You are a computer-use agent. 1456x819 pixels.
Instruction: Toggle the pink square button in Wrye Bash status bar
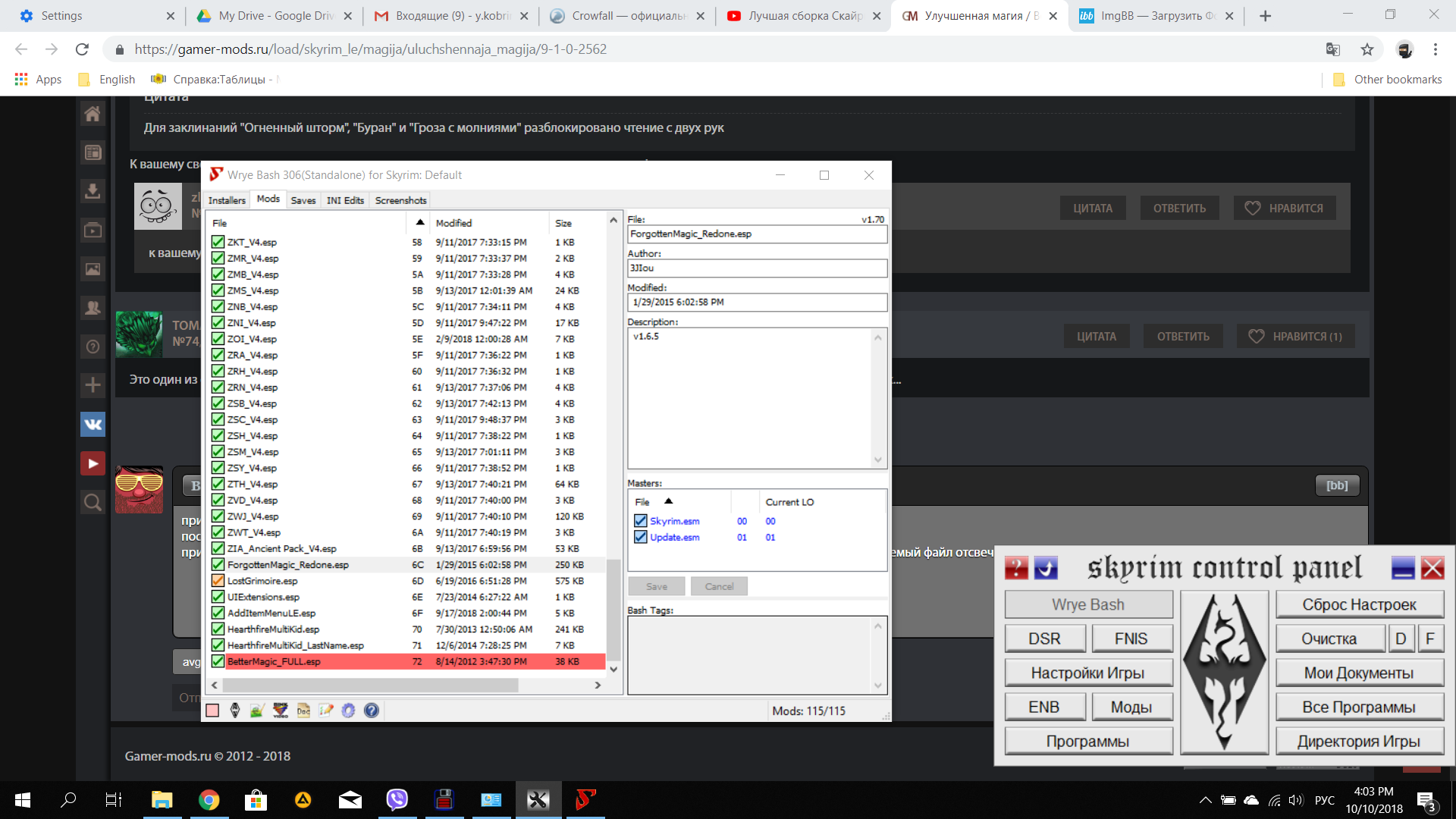pos(212,711)
